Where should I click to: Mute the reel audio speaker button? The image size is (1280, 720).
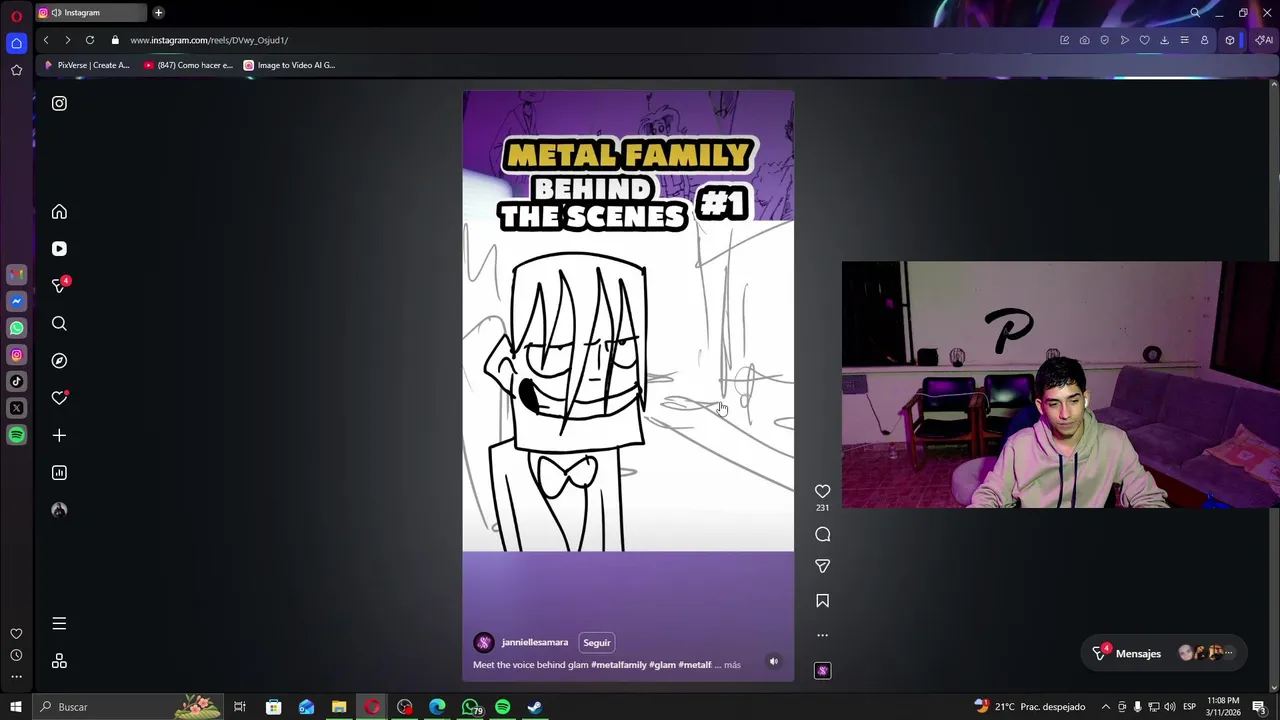pos(773,661)
